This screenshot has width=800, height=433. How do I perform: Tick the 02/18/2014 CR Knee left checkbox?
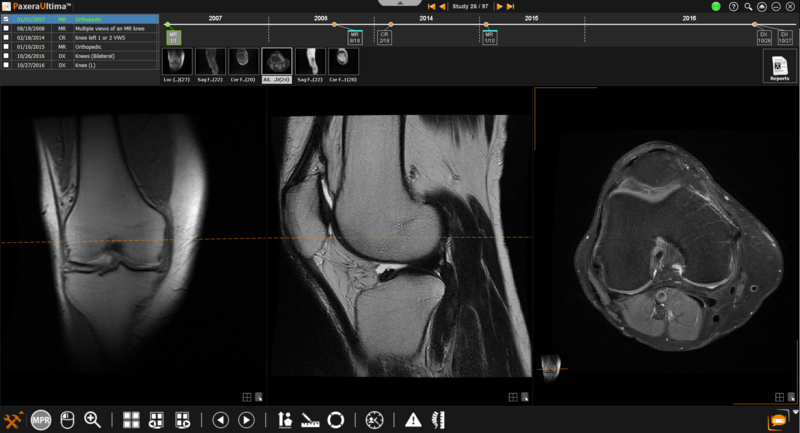pyautogui.click(x=6, y=37)
